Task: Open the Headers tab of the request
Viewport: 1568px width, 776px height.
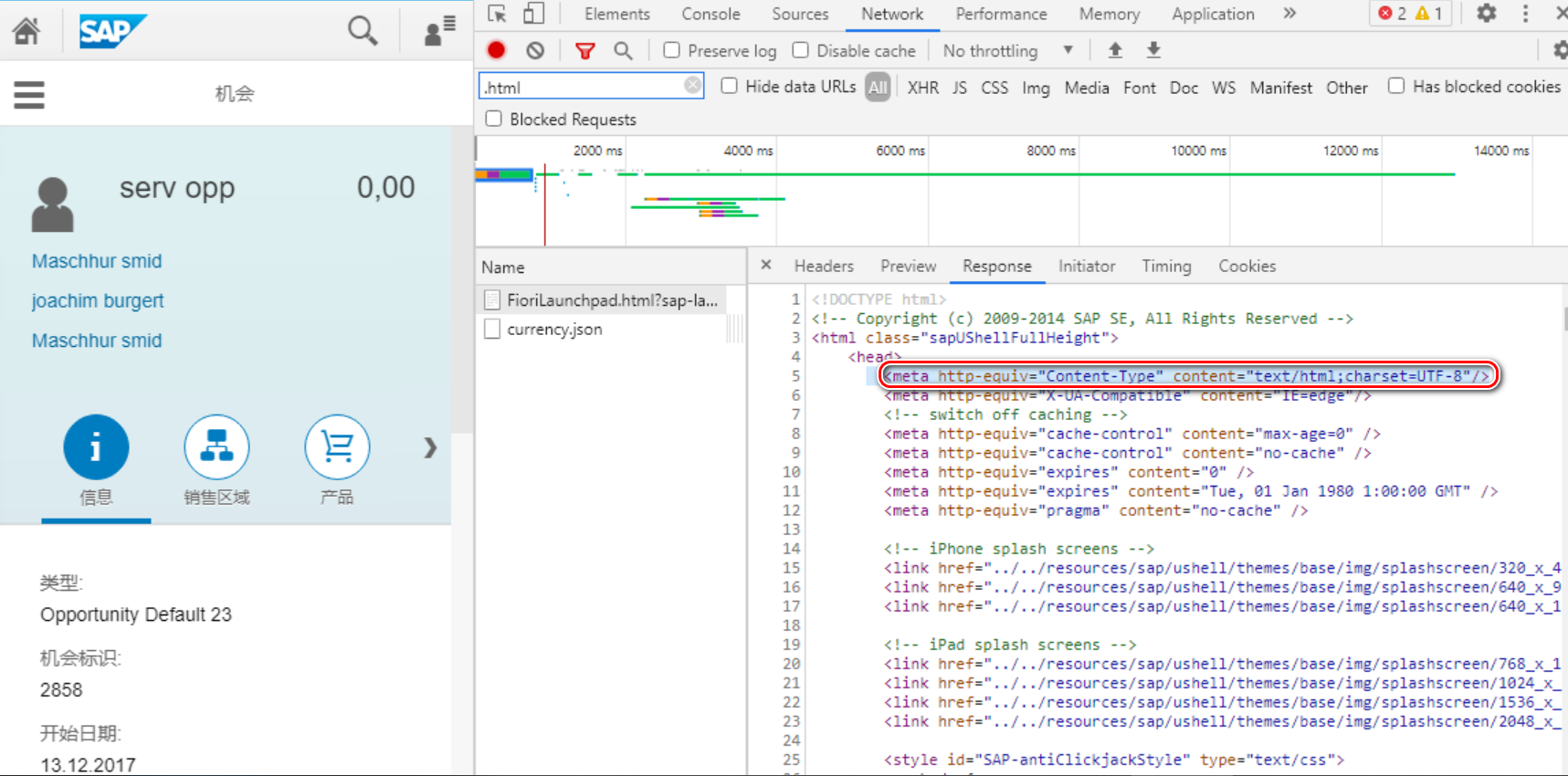Action: (x=824, y=266)
